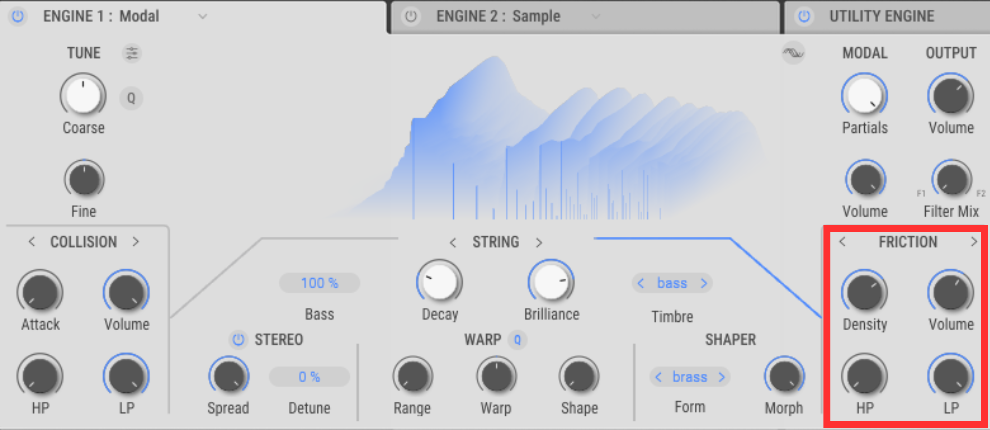Switch to the ENGINE 2 : Sample tab
The height and width of the screenshot is (430, 990).
point(585,16)
